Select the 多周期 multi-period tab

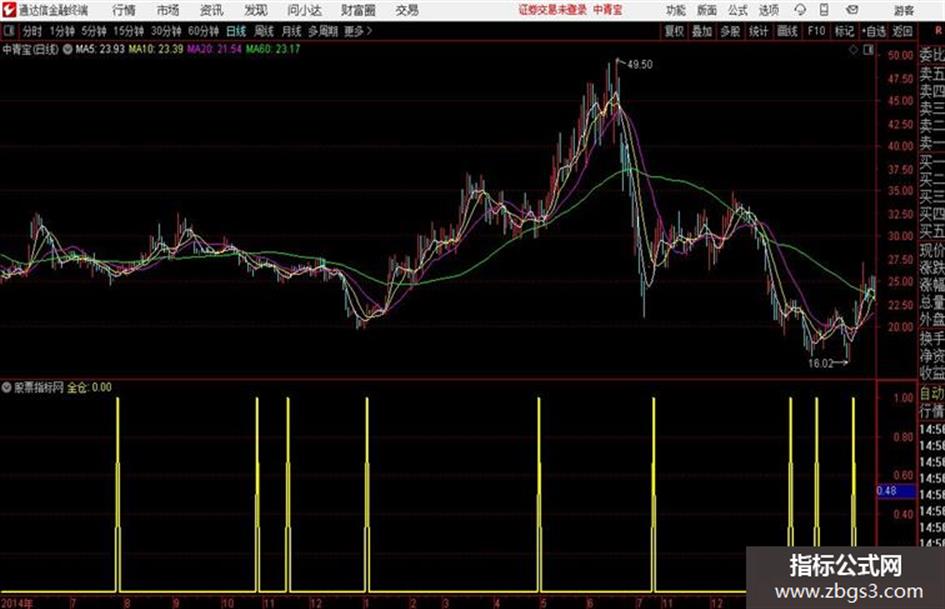323,31
